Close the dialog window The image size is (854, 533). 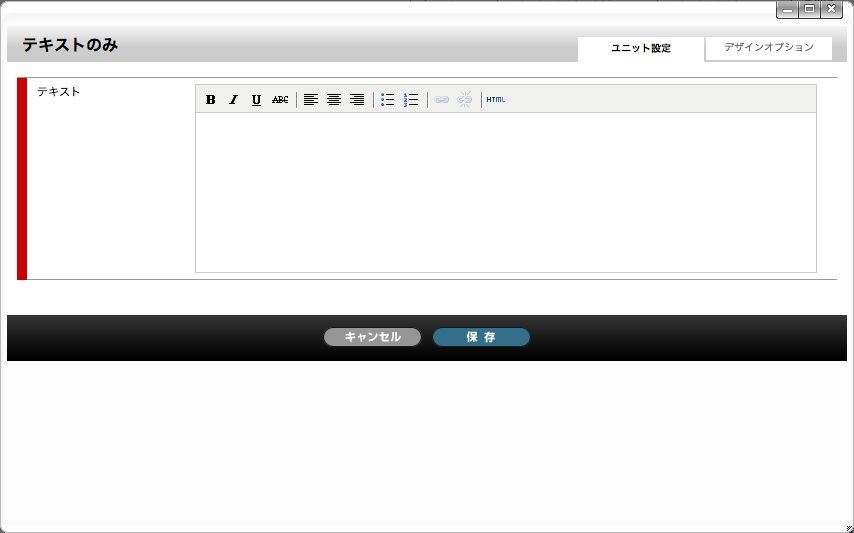tap(832, 9)
